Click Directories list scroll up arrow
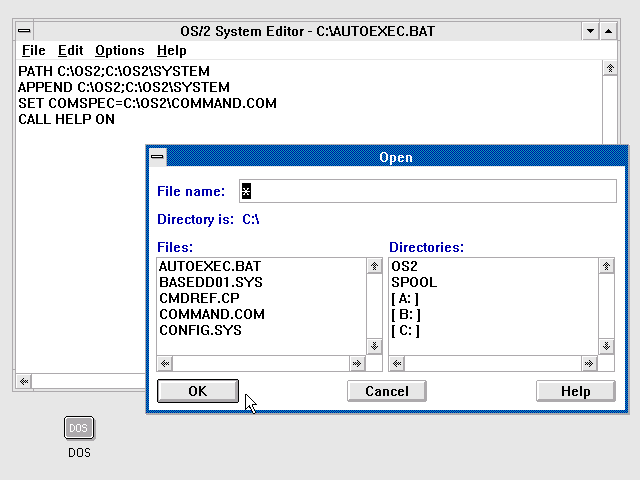Screen dimensions: 640x480 [x=606, y=266]
